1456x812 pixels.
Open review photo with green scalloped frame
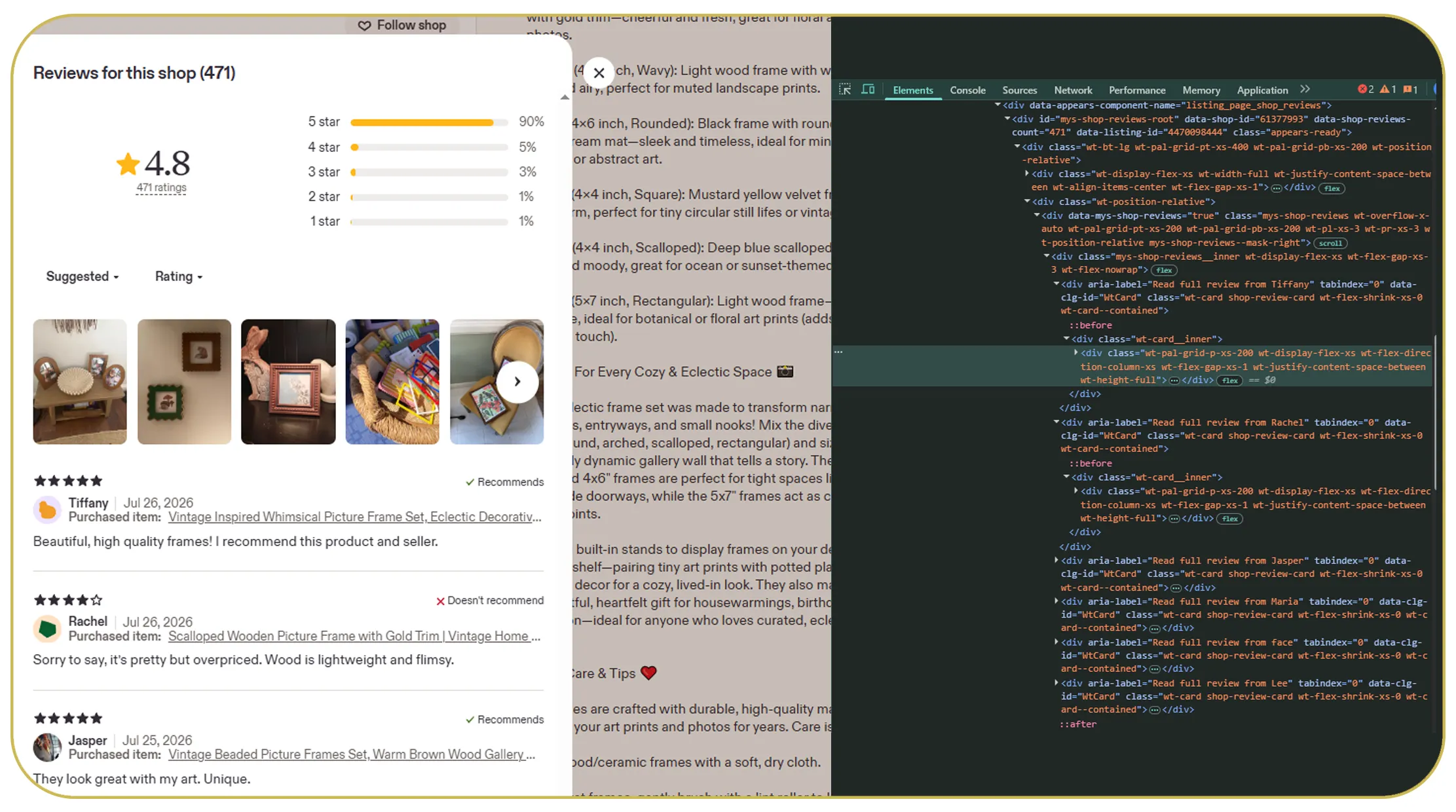coord(184,381)
